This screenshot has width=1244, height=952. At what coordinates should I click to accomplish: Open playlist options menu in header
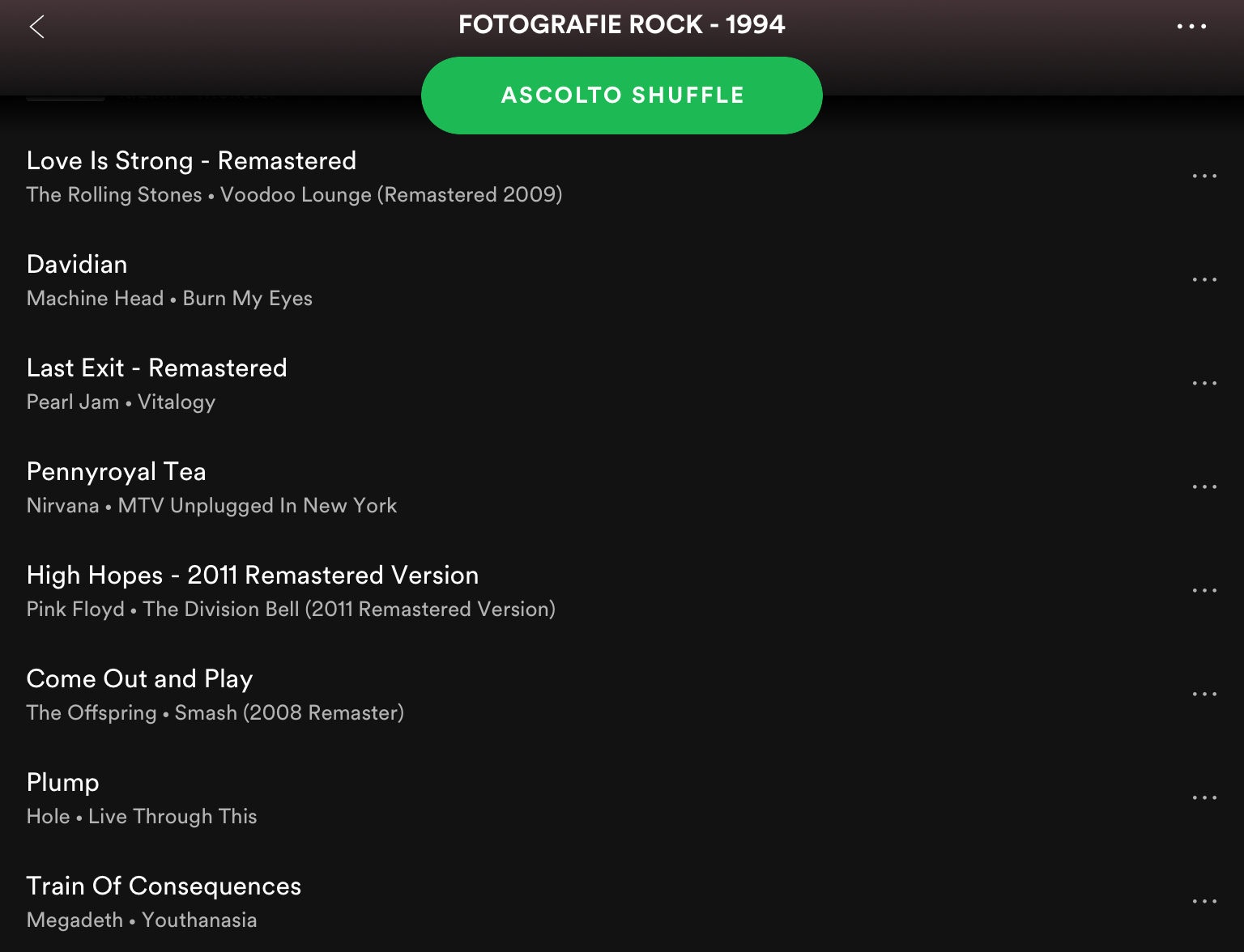click(x=1191, y=27)
